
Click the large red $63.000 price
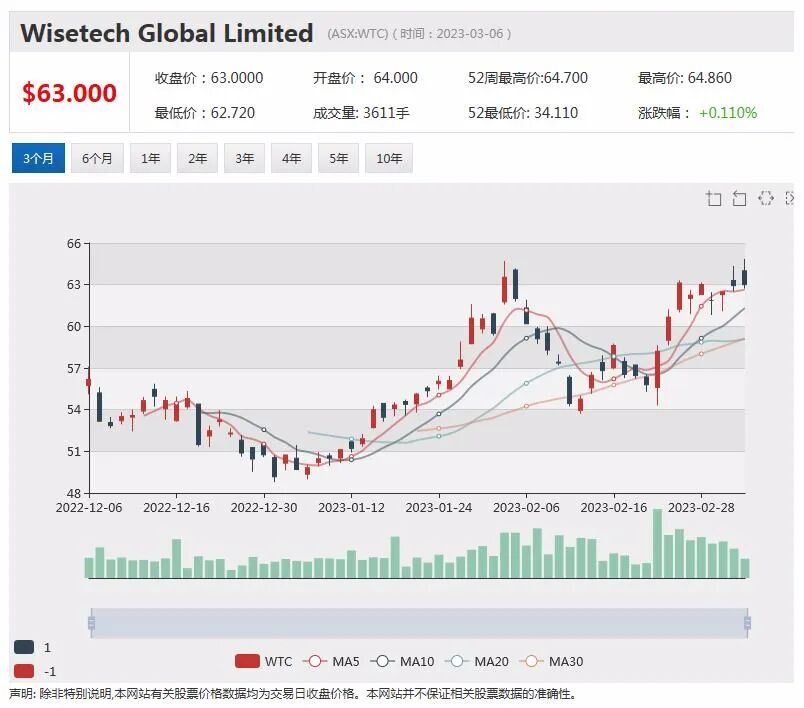(x=69, y=93)
